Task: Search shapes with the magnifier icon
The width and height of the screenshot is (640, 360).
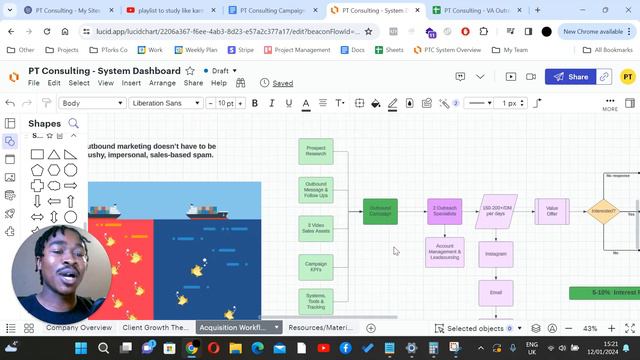Action: click(73, 123)
